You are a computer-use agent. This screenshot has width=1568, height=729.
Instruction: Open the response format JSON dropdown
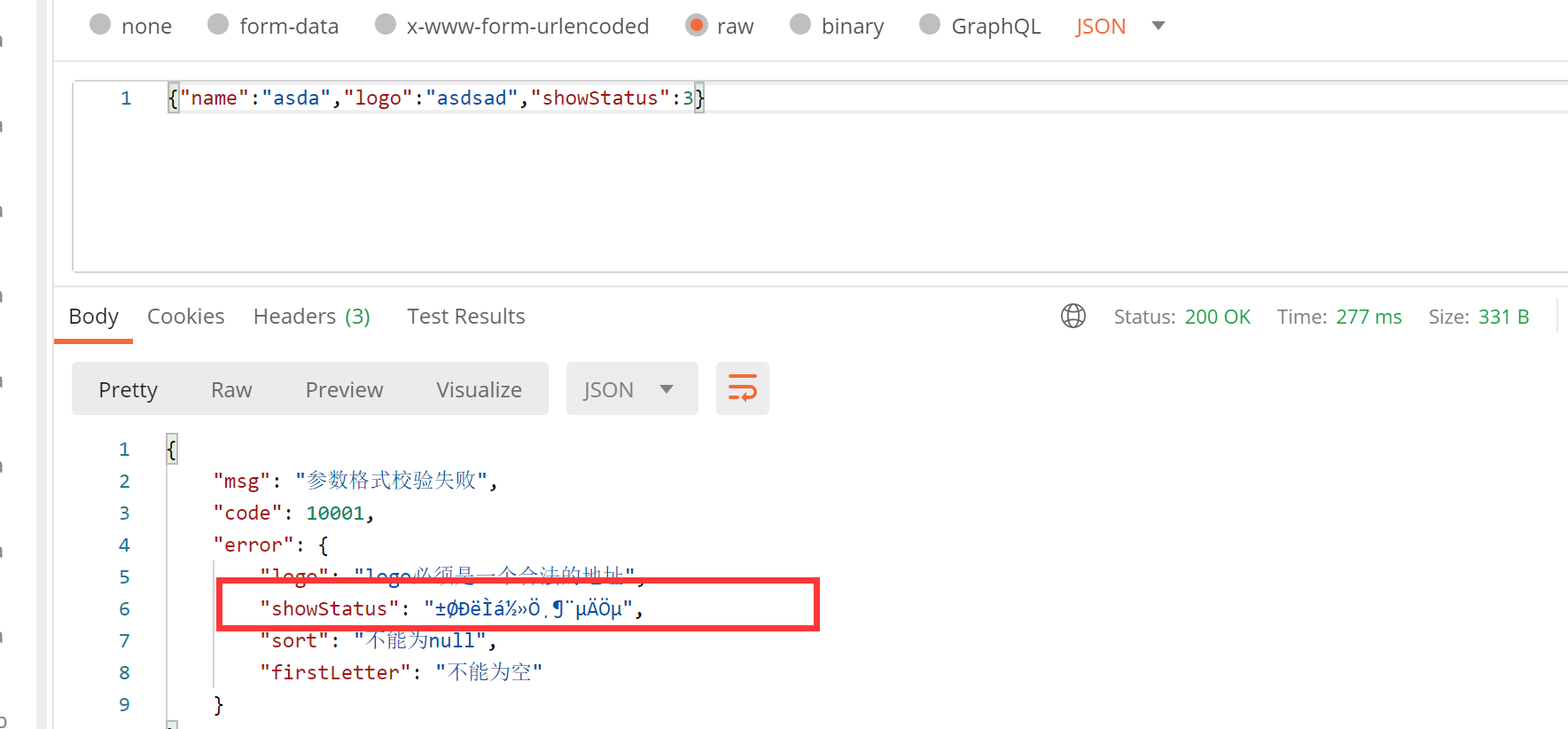pyautogui.click(x=631, y=388)
